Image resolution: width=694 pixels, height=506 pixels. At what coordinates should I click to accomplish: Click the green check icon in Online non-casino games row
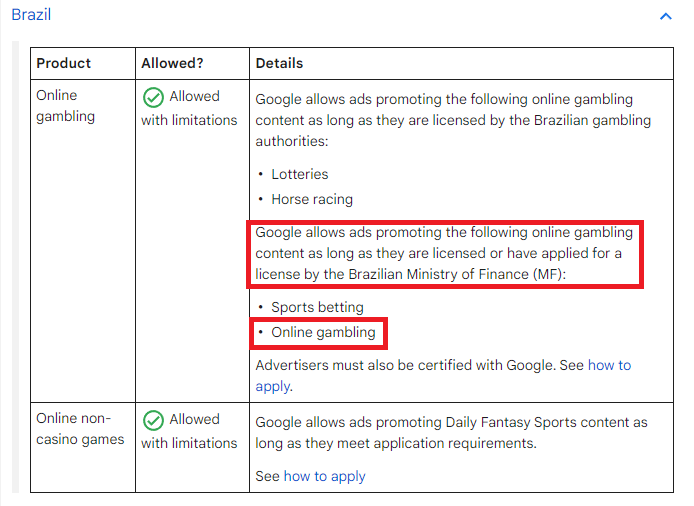153,420
